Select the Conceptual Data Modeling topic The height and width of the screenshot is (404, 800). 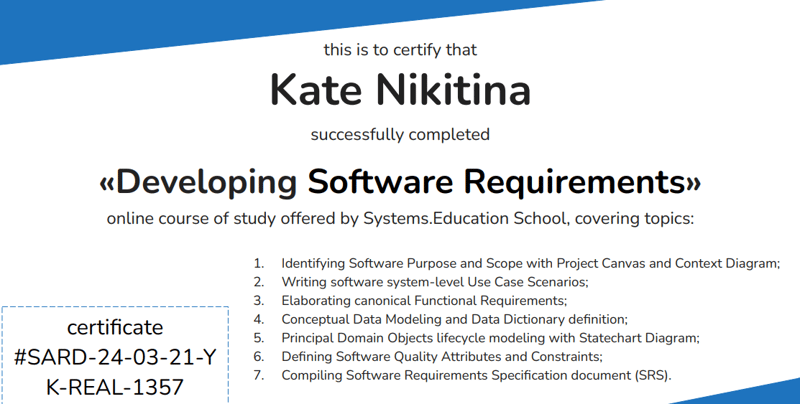[x=454, y=319]
